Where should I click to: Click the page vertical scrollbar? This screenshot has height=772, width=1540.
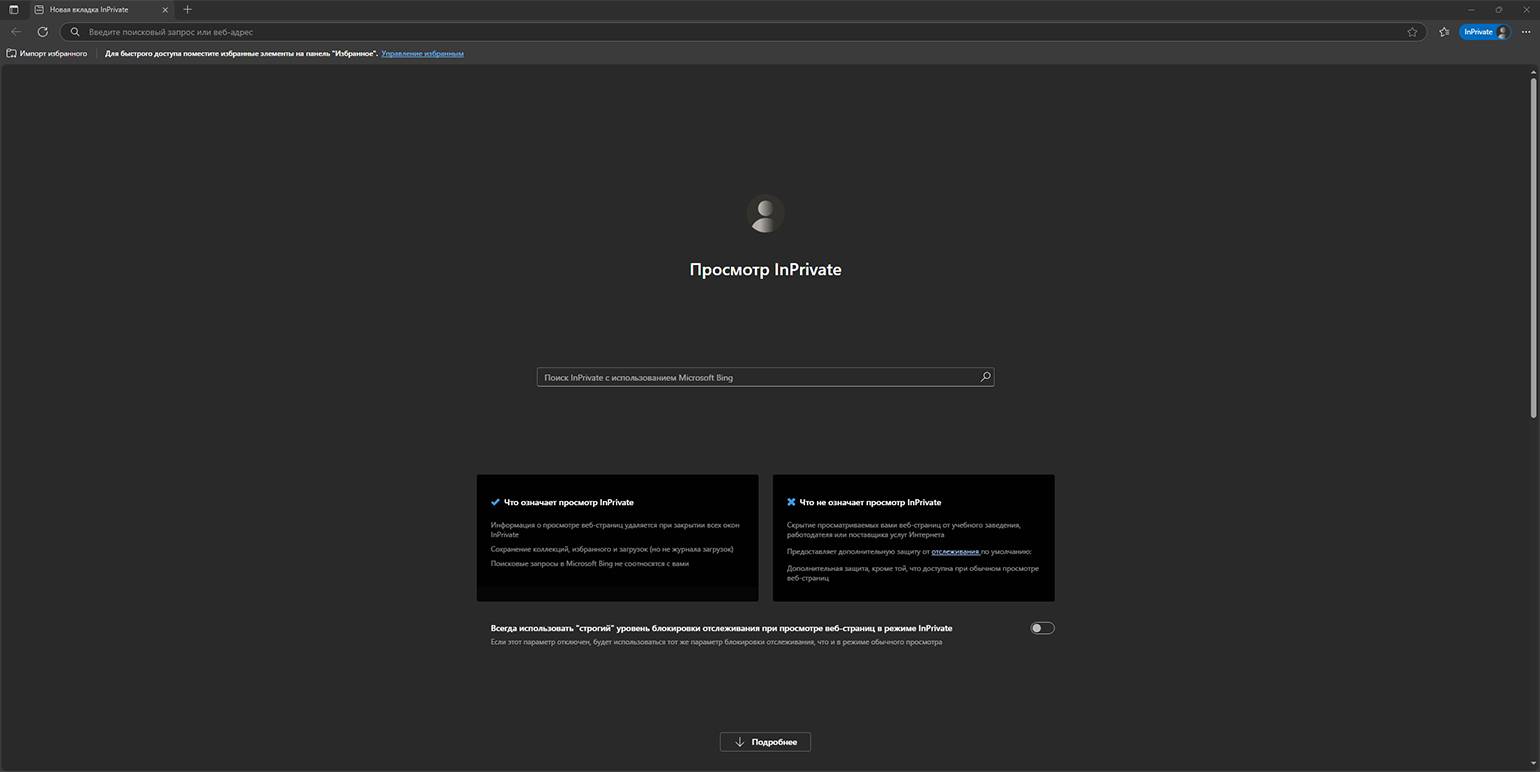[x=1533, y=248]
